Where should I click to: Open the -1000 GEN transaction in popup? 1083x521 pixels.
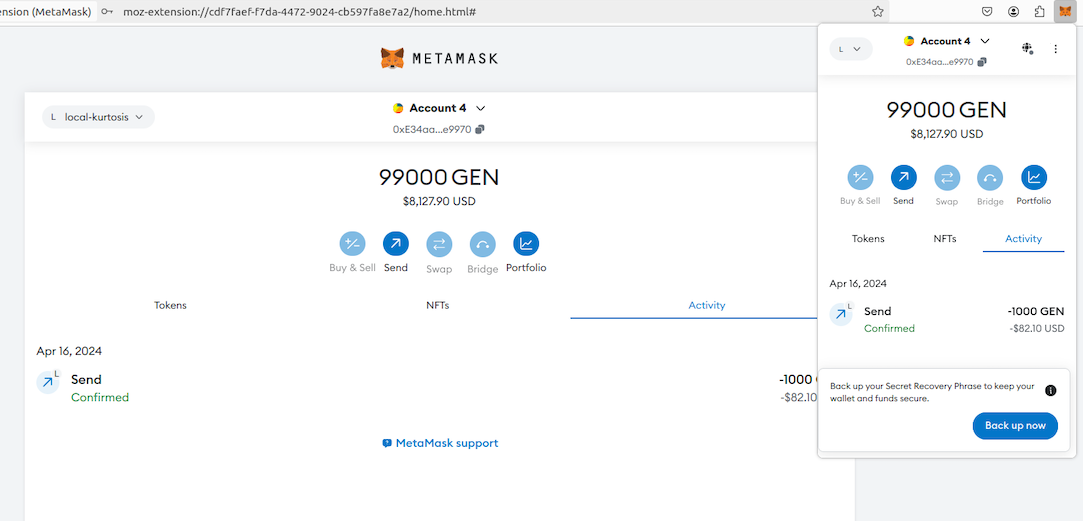[946, 319]
